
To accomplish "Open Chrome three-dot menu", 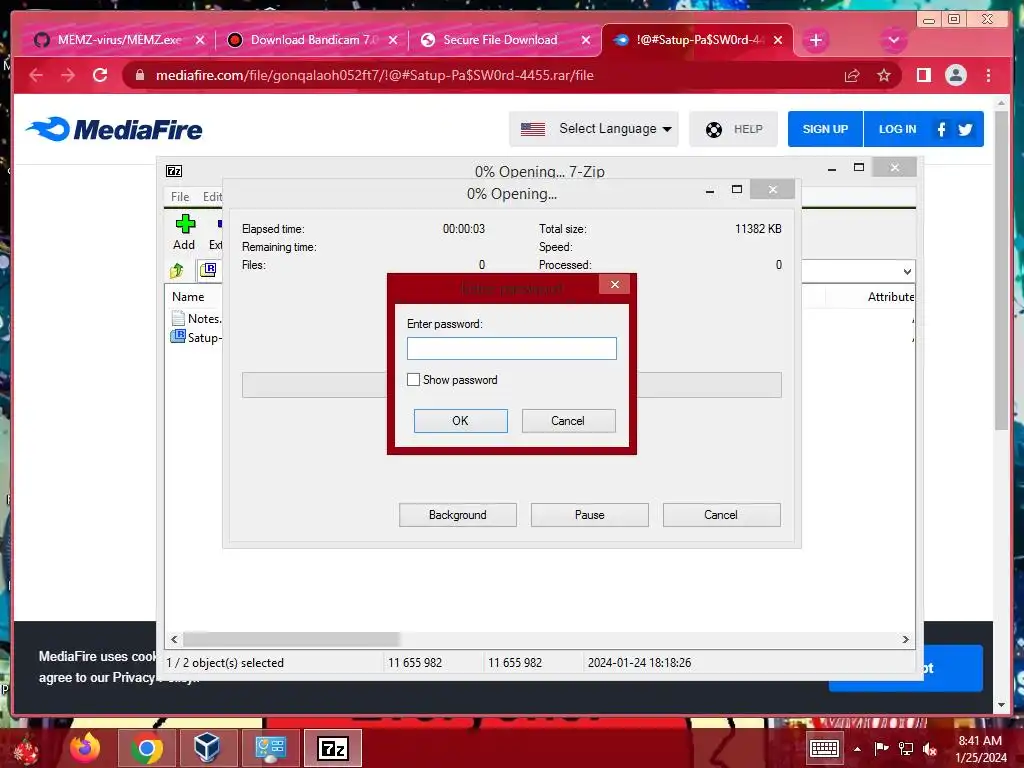I will point(988,75).
